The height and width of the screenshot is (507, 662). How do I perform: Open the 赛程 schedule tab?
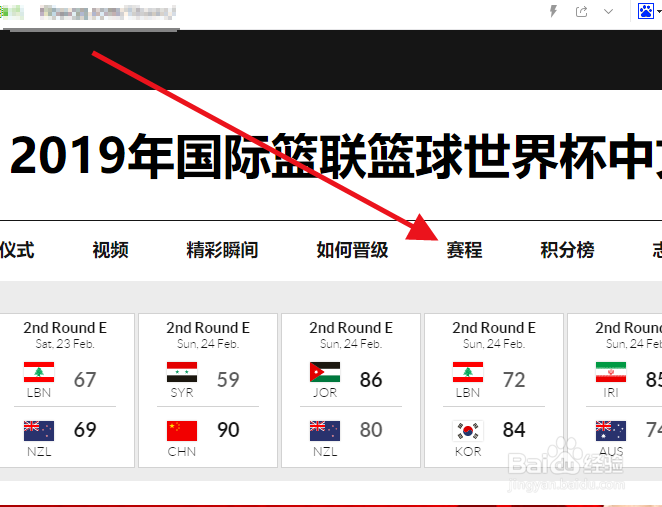coord(464,250)
